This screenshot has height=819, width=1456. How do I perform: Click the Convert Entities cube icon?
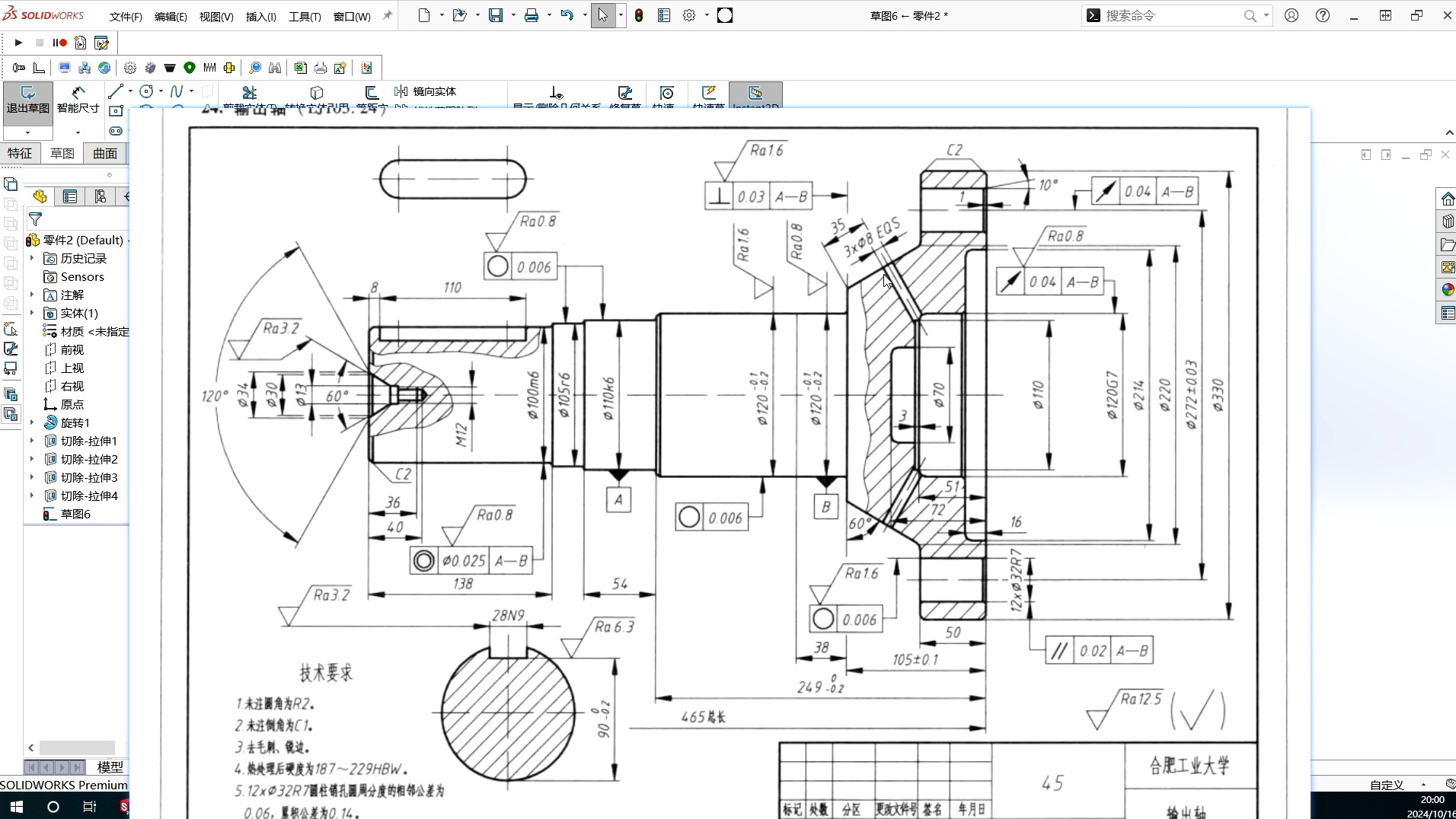click(317, 92)
